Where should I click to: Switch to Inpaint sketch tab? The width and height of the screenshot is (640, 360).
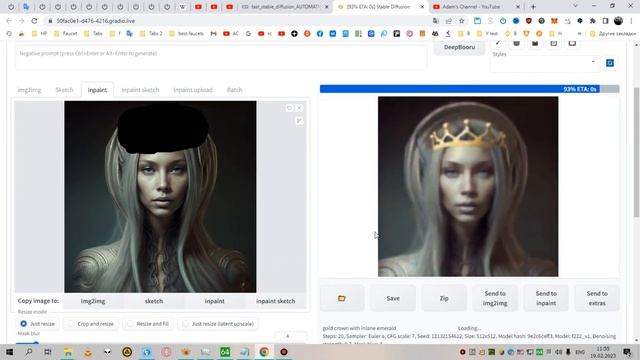(140, 90)
